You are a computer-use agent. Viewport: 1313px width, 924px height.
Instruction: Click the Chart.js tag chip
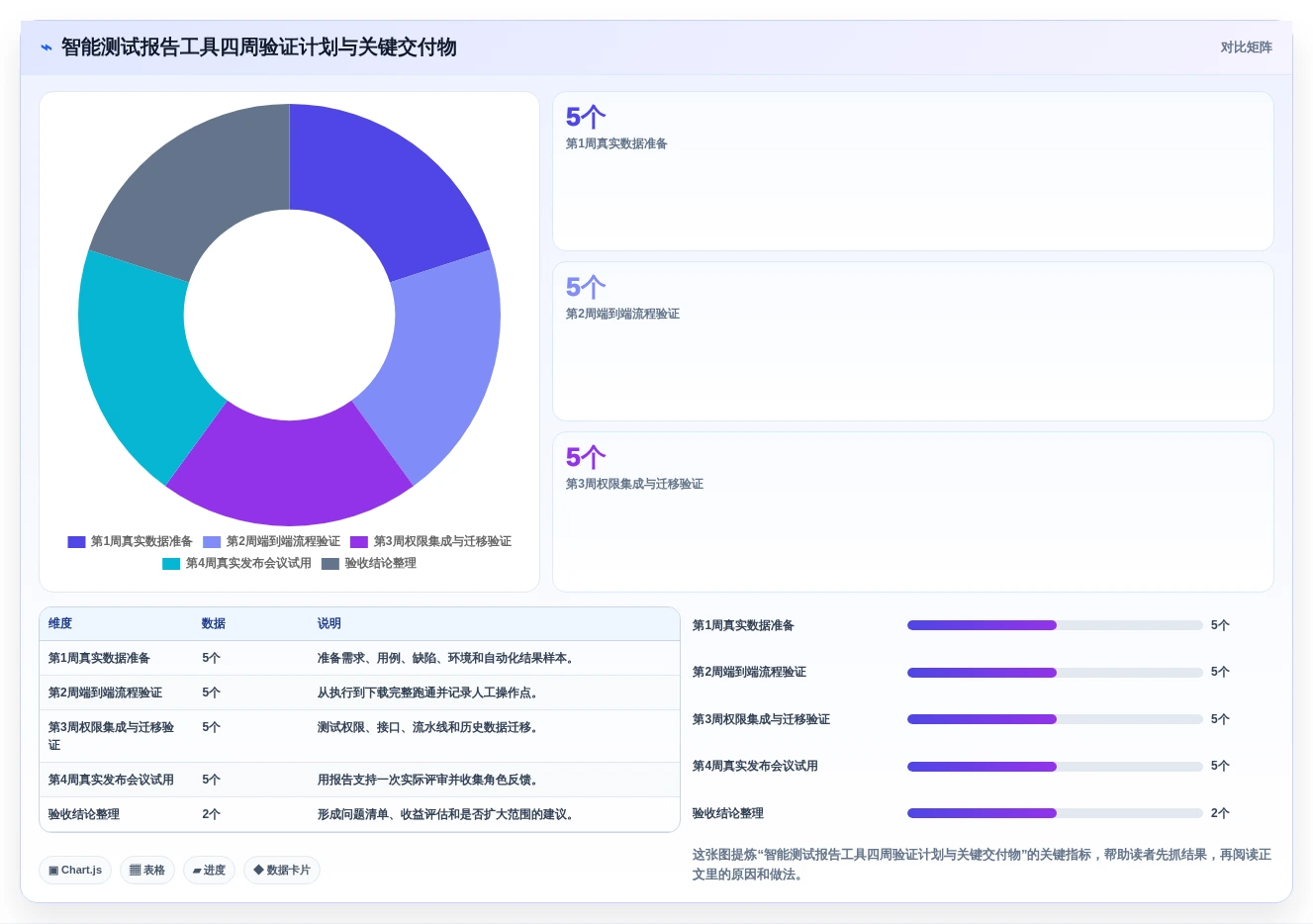75,871
